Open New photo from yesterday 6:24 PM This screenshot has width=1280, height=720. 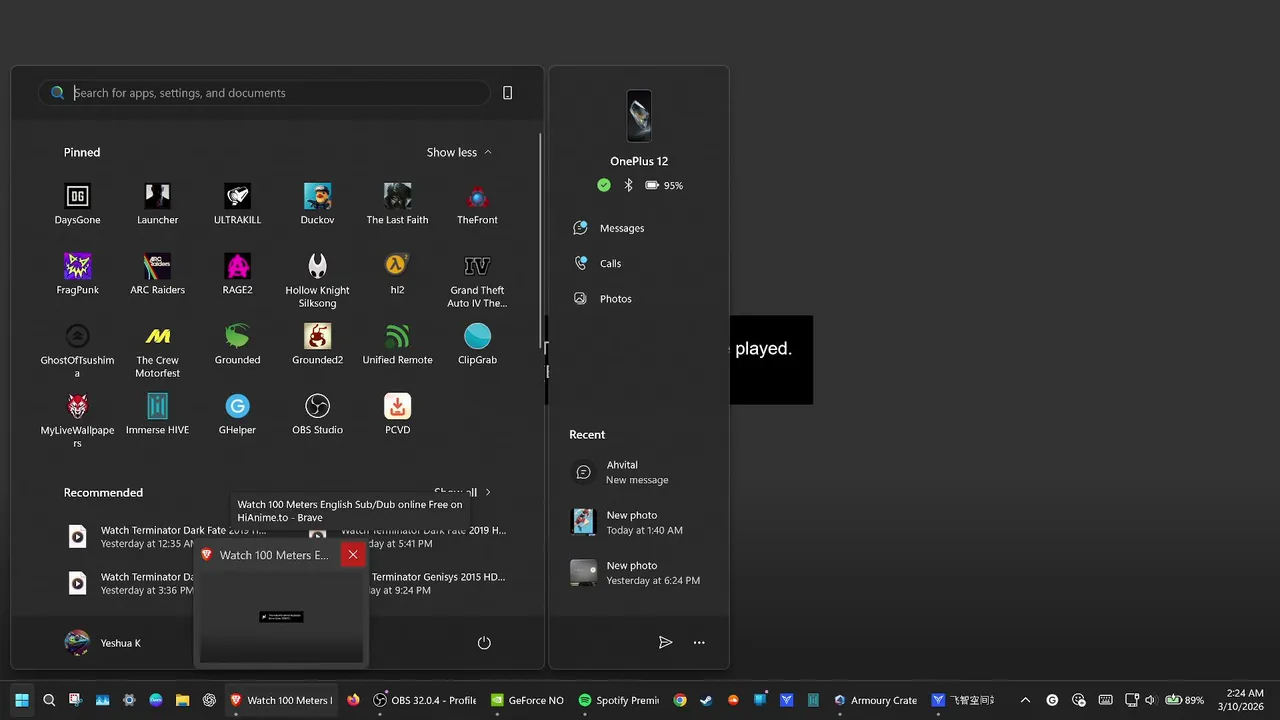click(x=638, y=573)
